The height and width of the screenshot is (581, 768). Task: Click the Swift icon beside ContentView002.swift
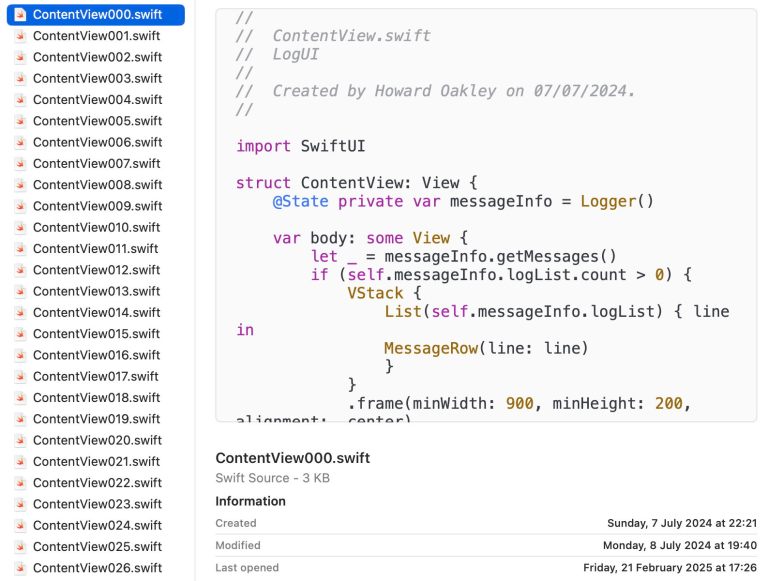[20, 57]
